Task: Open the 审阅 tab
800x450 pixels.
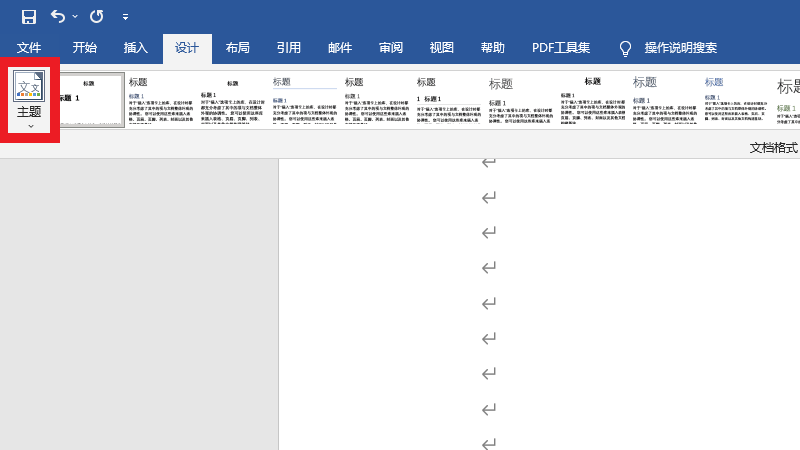Action: (390, 48)
